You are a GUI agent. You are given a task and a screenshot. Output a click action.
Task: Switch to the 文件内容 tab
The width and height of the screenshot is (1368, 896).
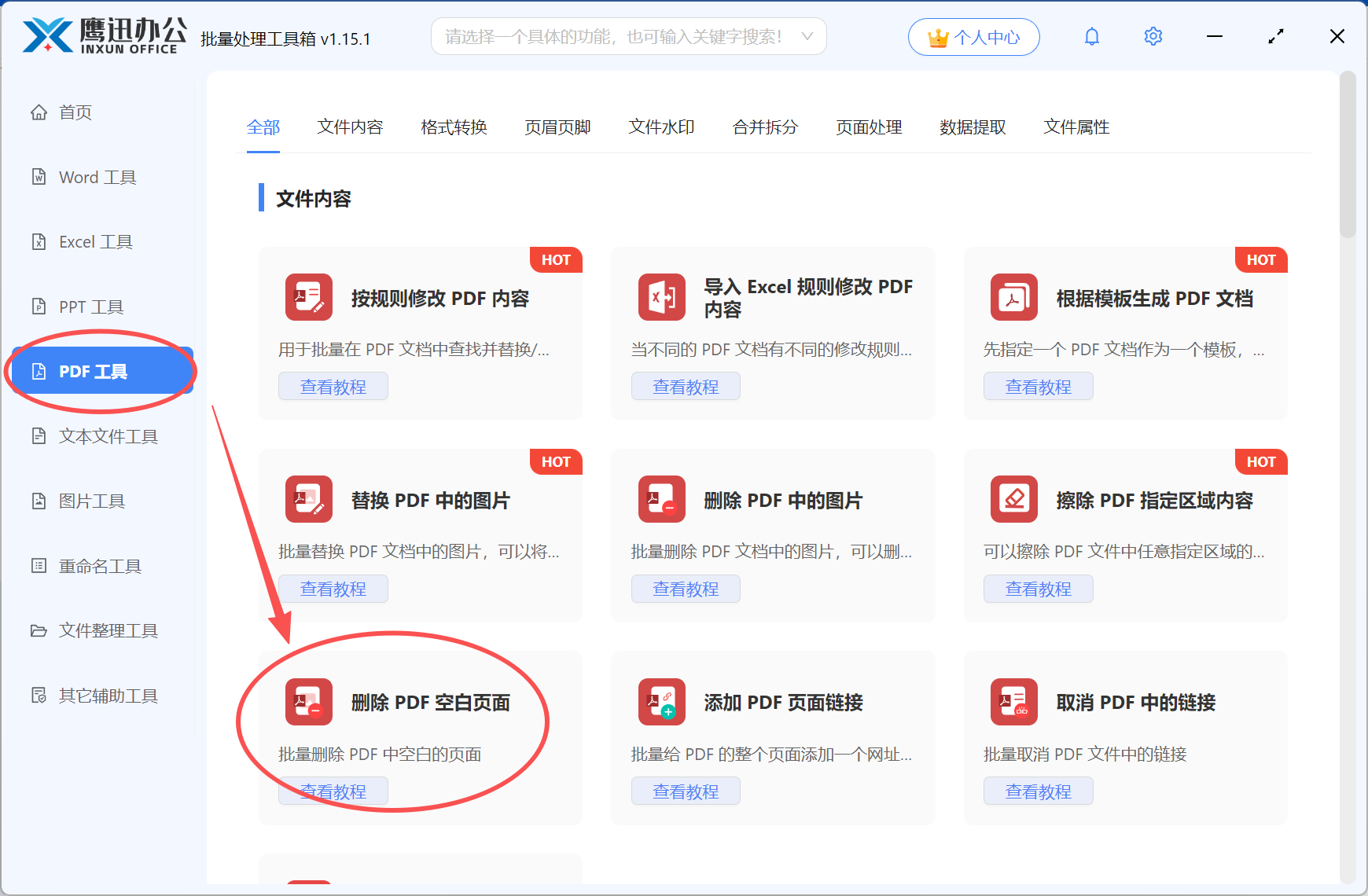[350, 127]
